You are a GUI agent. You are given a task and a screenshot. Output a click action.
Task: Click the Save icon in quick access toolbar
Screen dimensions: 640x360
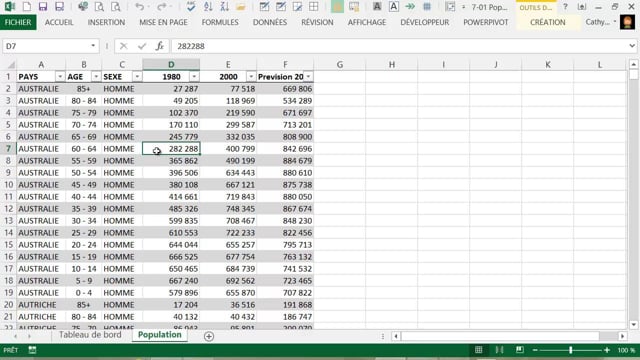pos(42,7)
